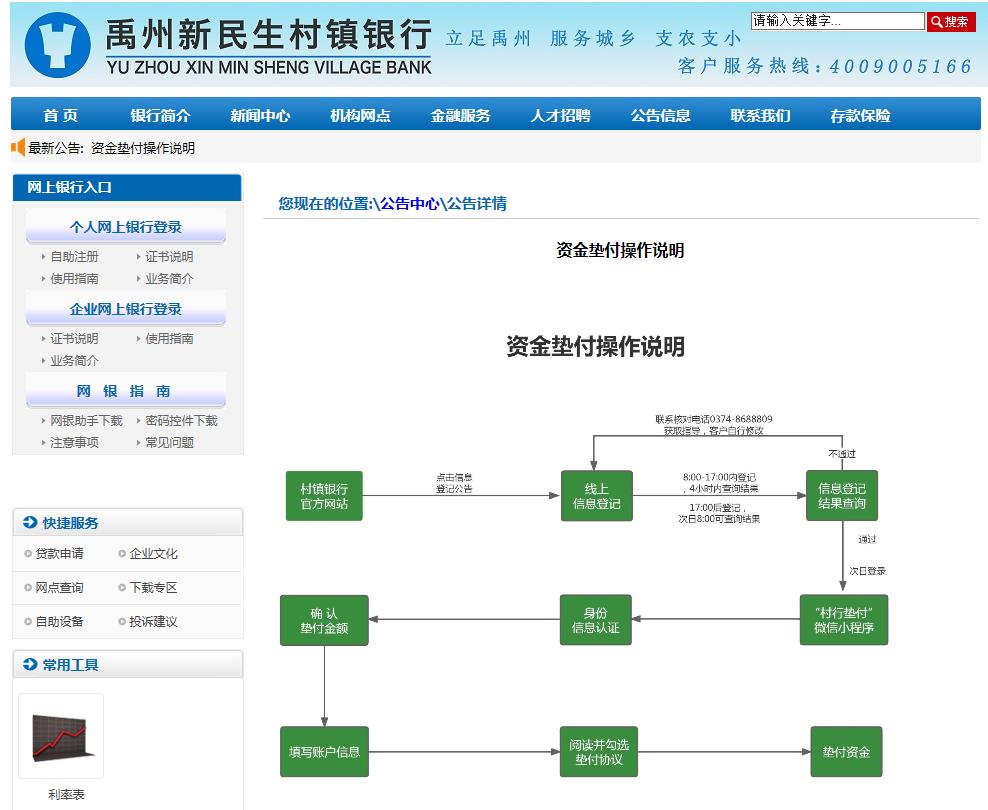Viewport: 988px width, 810px height.
Task: Click 贷款申请 quick service link
Action: (59, 554)
